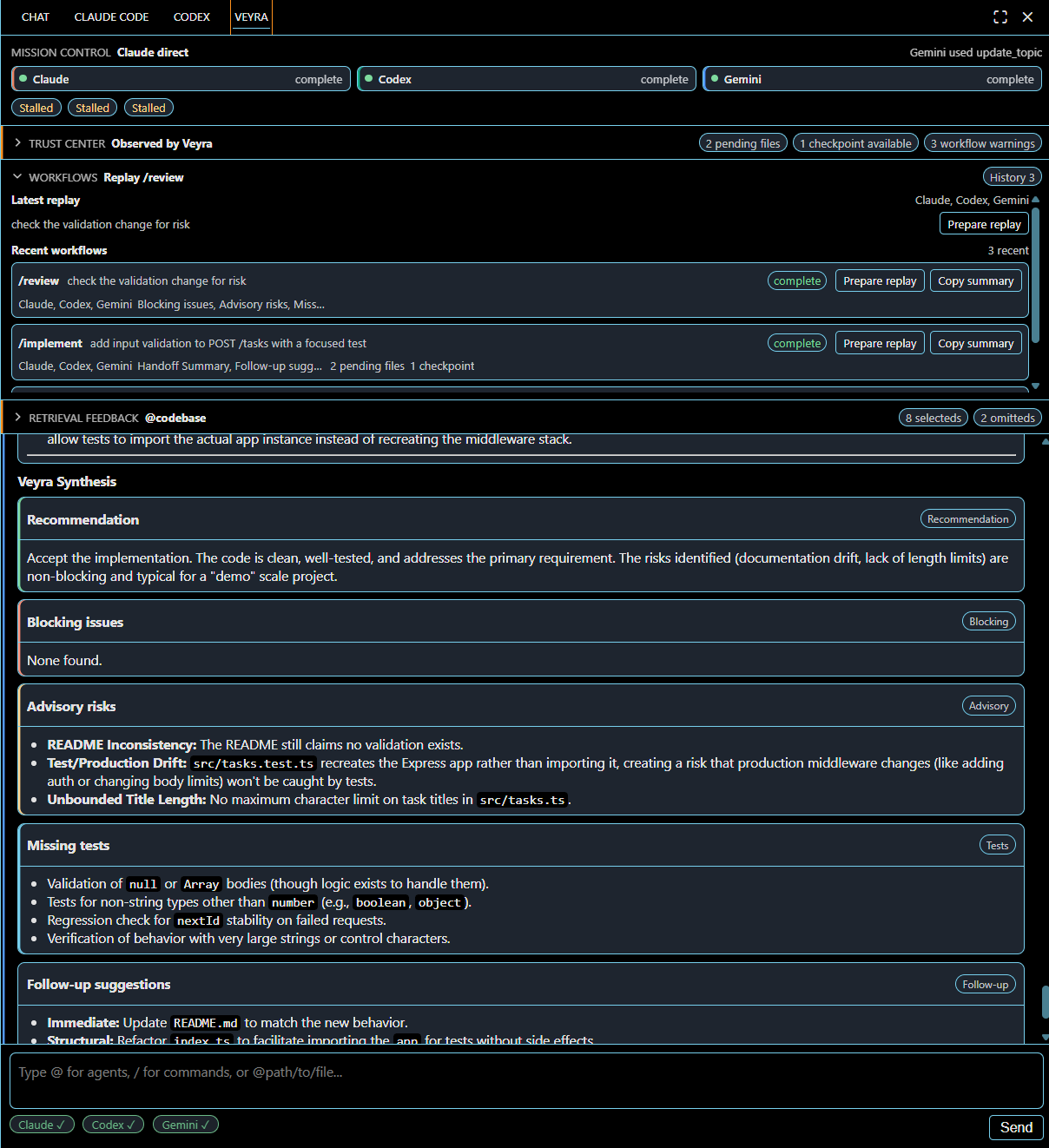Open the 3 workflow warnings badge
The height and width of the screenshot is (1148, 1049).
coord(983,143)
